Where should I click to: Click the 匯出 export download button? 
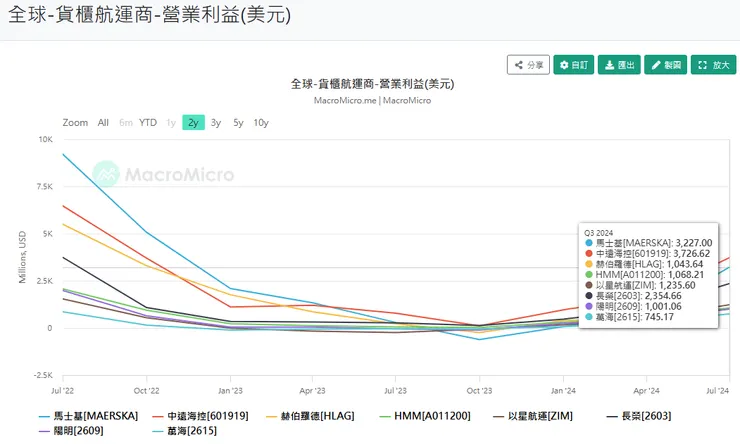(619, 65)
